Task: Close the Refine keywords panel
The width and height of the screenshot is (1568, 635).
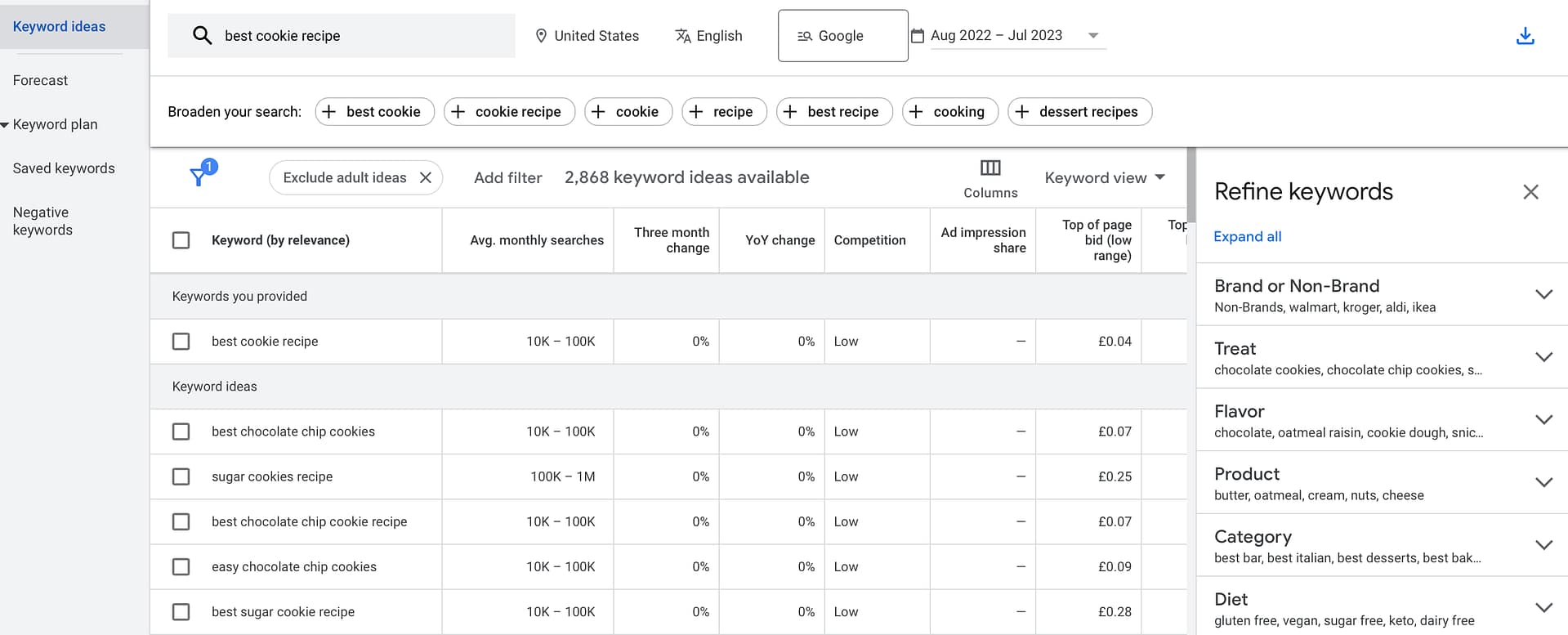Action: [x=1530, y=192]
